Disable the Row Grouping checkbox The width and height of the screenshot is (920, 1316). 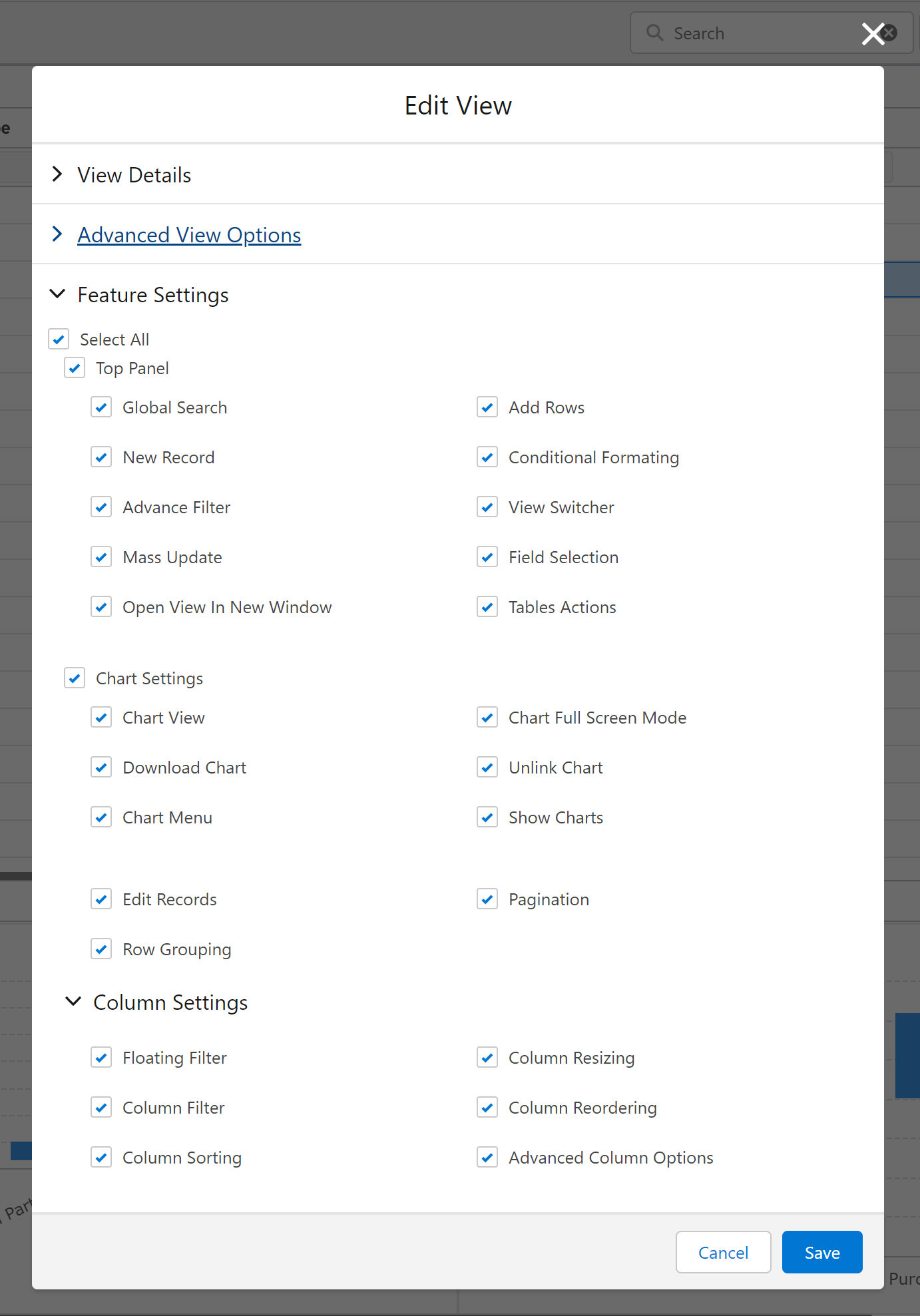click(x=101, y=949)
